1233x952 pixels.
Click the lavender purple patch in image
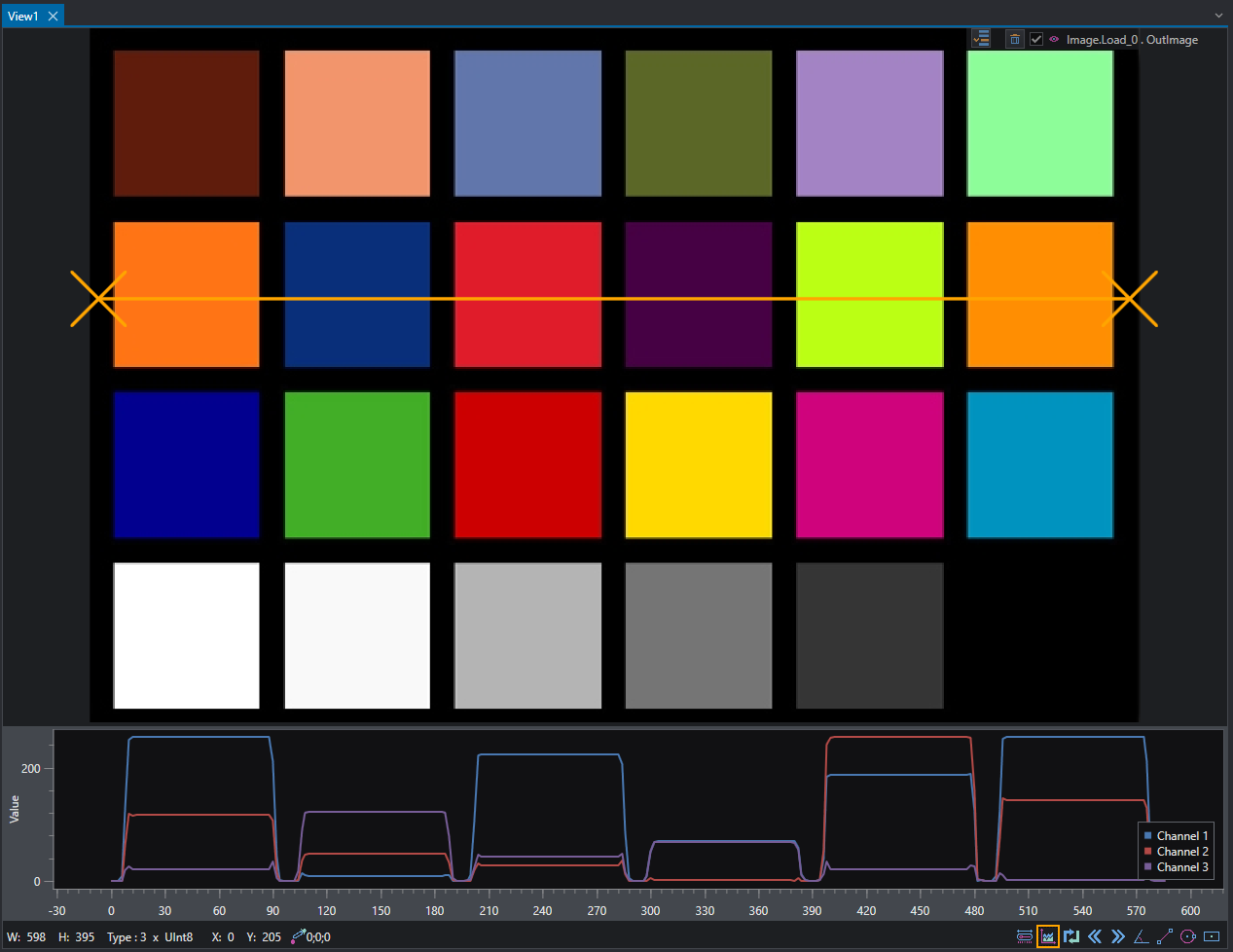pyautogui.click(x=870, y=124)
